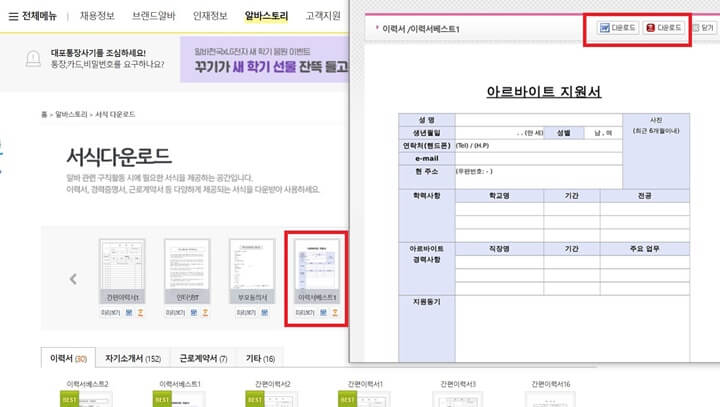Open the 간편이력서 thumbnail in the carousel
Viewport: 720px width, 407px height.
122,271
